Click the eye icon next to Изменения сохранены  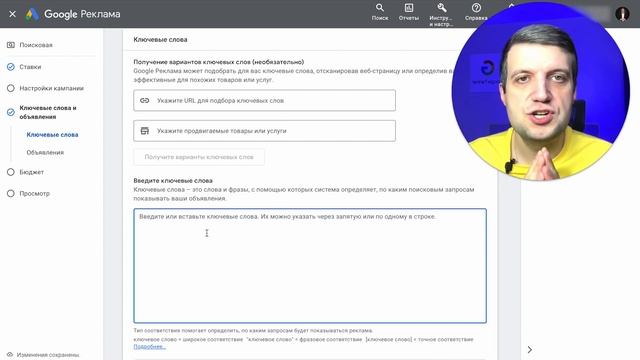(x=10, y=354)
